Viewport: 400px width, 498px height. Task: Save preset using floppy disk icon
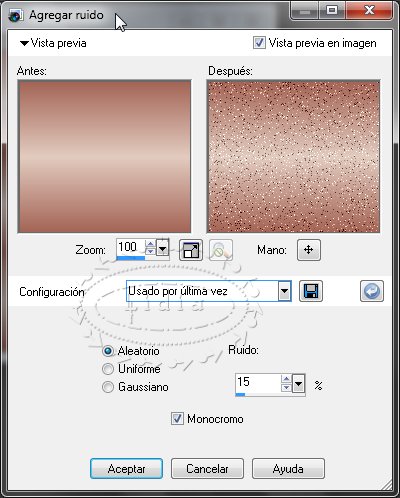point(311,291)
